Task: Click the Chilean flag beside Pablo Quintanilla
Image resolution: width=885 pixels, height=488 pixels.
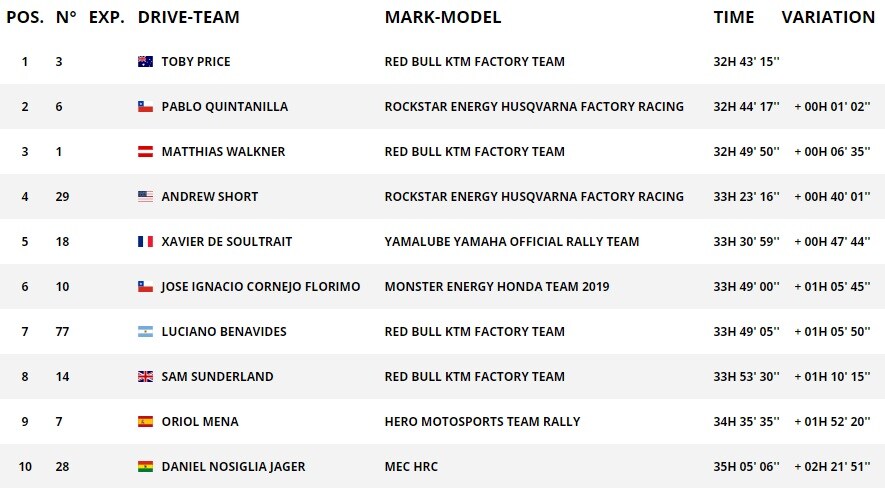Action: click(x=145, y=106)
